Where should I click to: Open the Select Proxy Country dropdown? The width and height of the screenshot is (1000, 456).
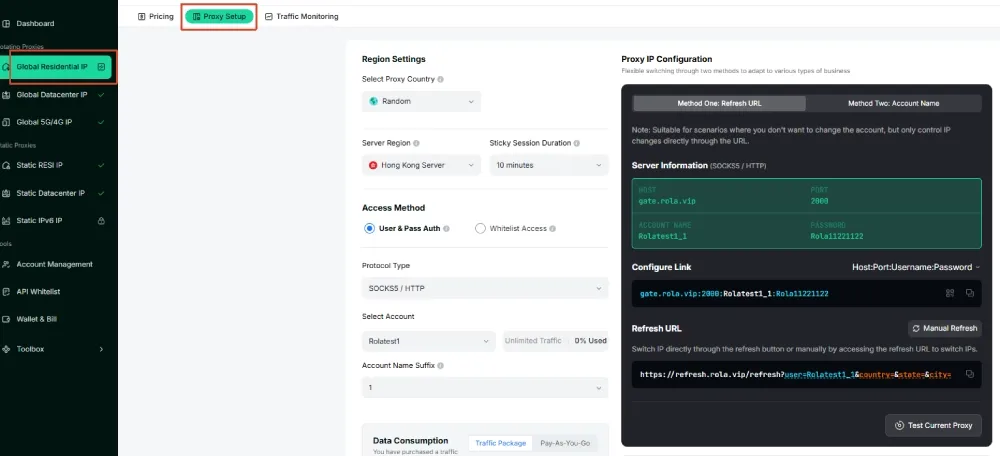tap(422, 101)
